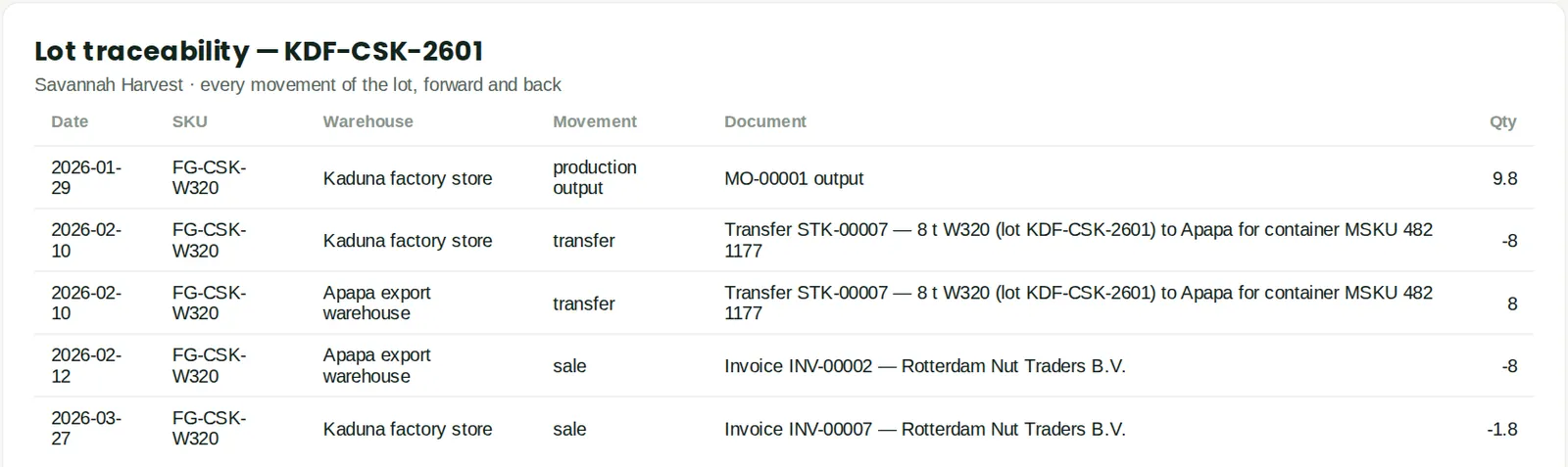Click the Document column header
The width and height of the screenshot is (1568, 467).
pos(764,121)
